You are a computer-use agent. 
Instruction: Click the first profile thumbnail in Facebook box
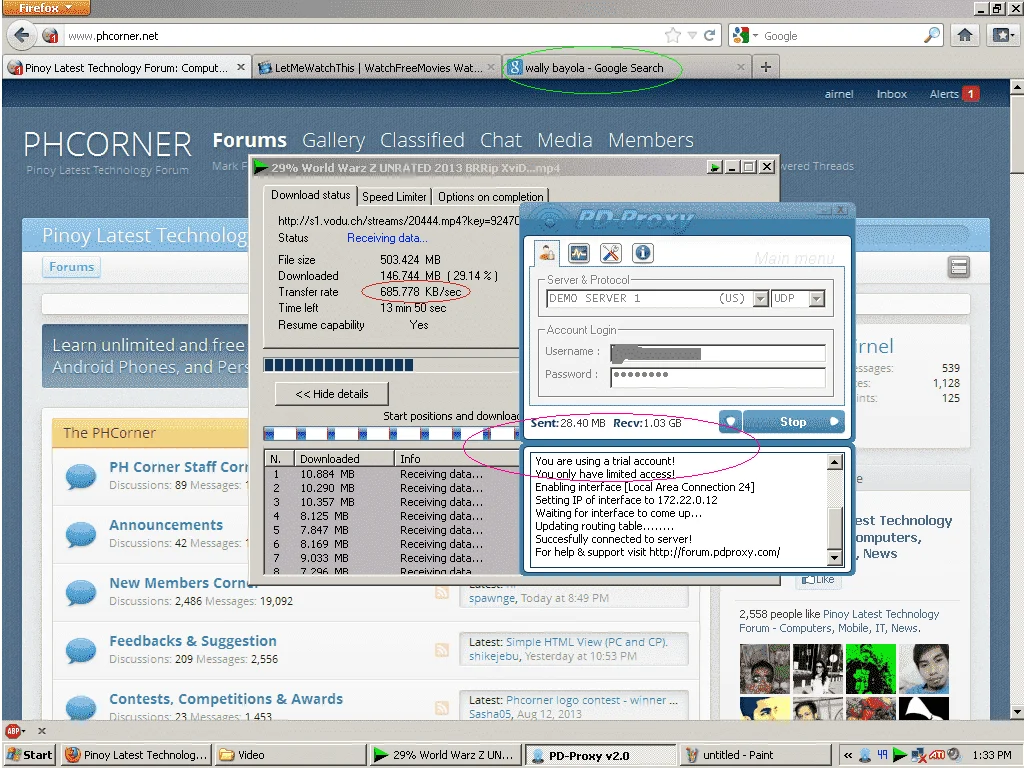[x=765, y=669]
